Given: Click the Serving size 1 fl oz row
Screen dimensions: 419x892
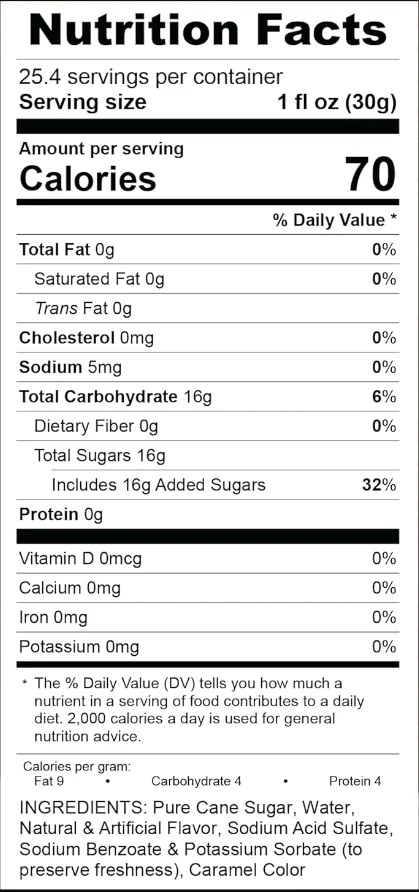Looking at the screenshot, I should [208, 103].
